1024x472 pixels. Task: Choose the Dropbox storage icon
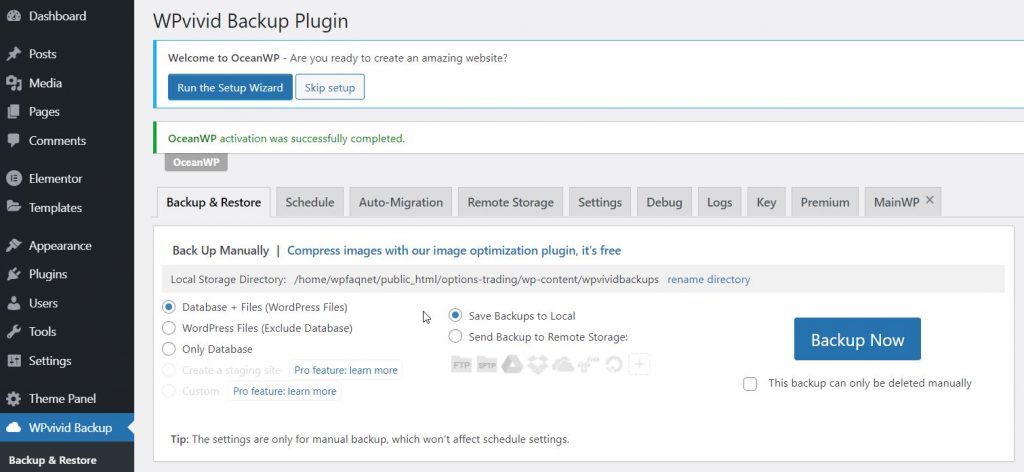(x=537, y=364)
